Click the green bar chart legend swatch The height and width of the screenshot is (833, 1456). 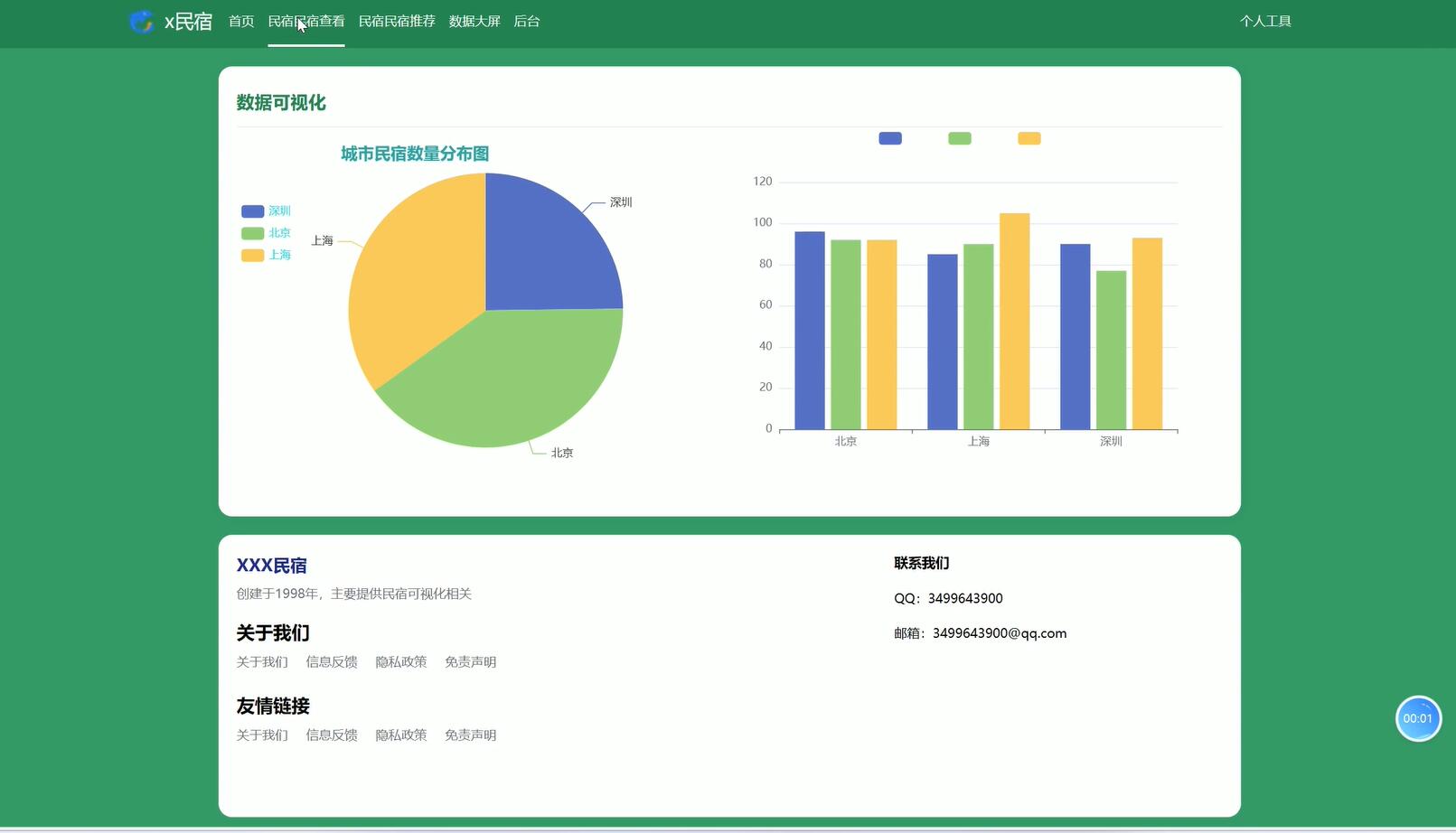(x=959, y=138)
